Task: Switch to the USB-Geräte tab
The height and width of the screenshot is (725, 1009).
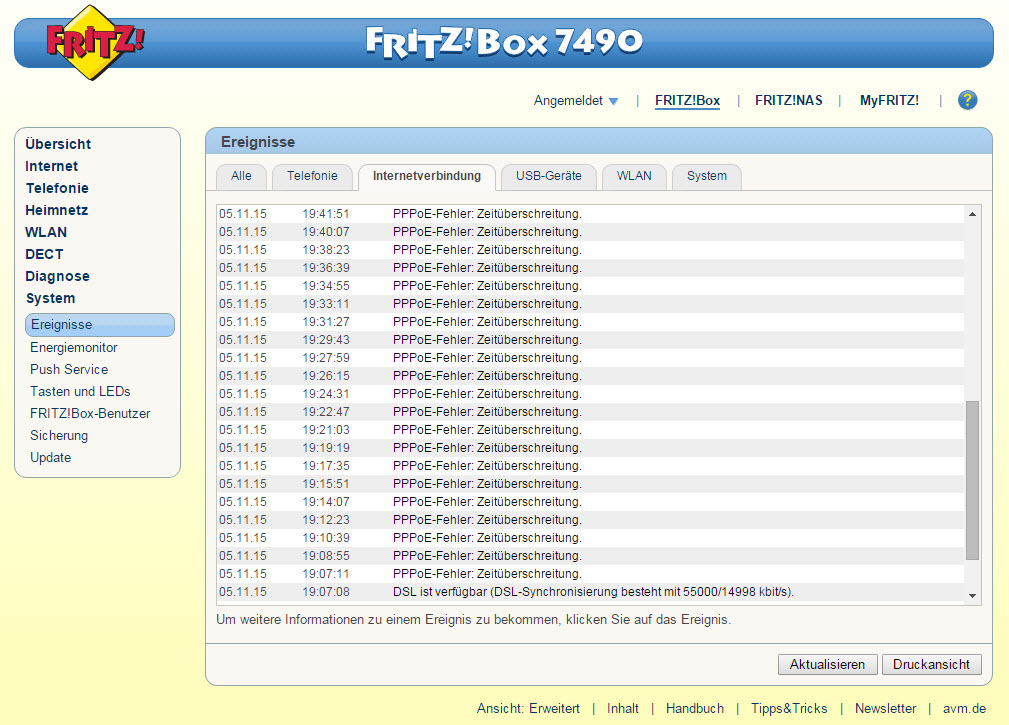Action: pyautogui.click(x=548, y=176)
